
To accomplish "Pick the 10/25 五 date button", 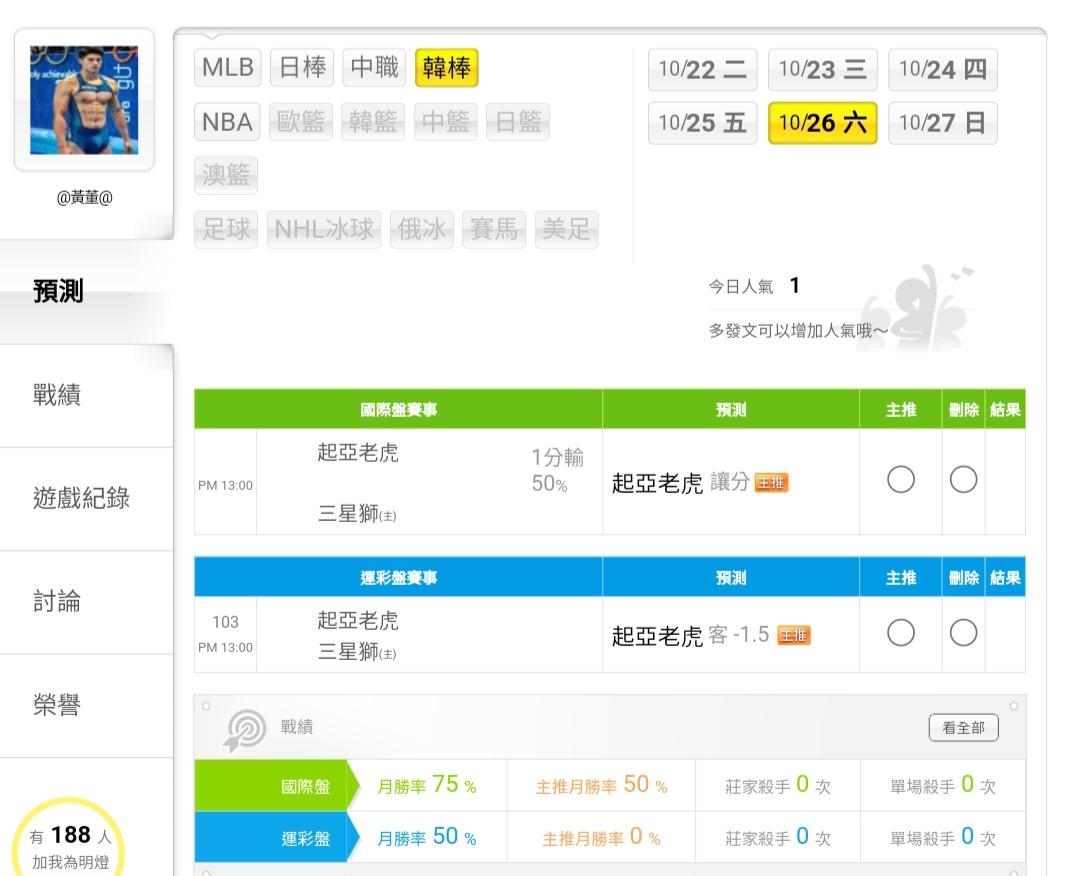I will (x=702, y=123).
